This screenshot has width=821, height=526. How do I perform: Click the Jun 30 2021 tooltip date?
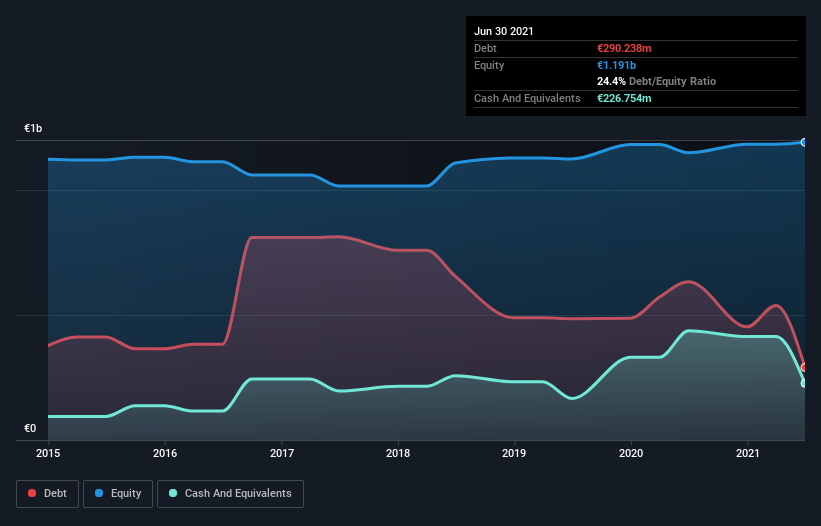[504, 31]
